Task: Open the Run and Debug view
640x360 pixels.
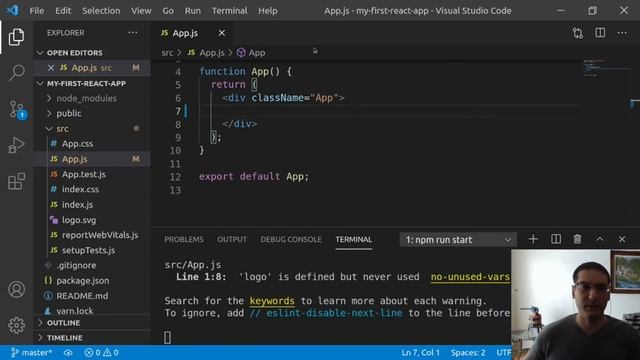Action: pyautogui.click(x=16, y=145)
